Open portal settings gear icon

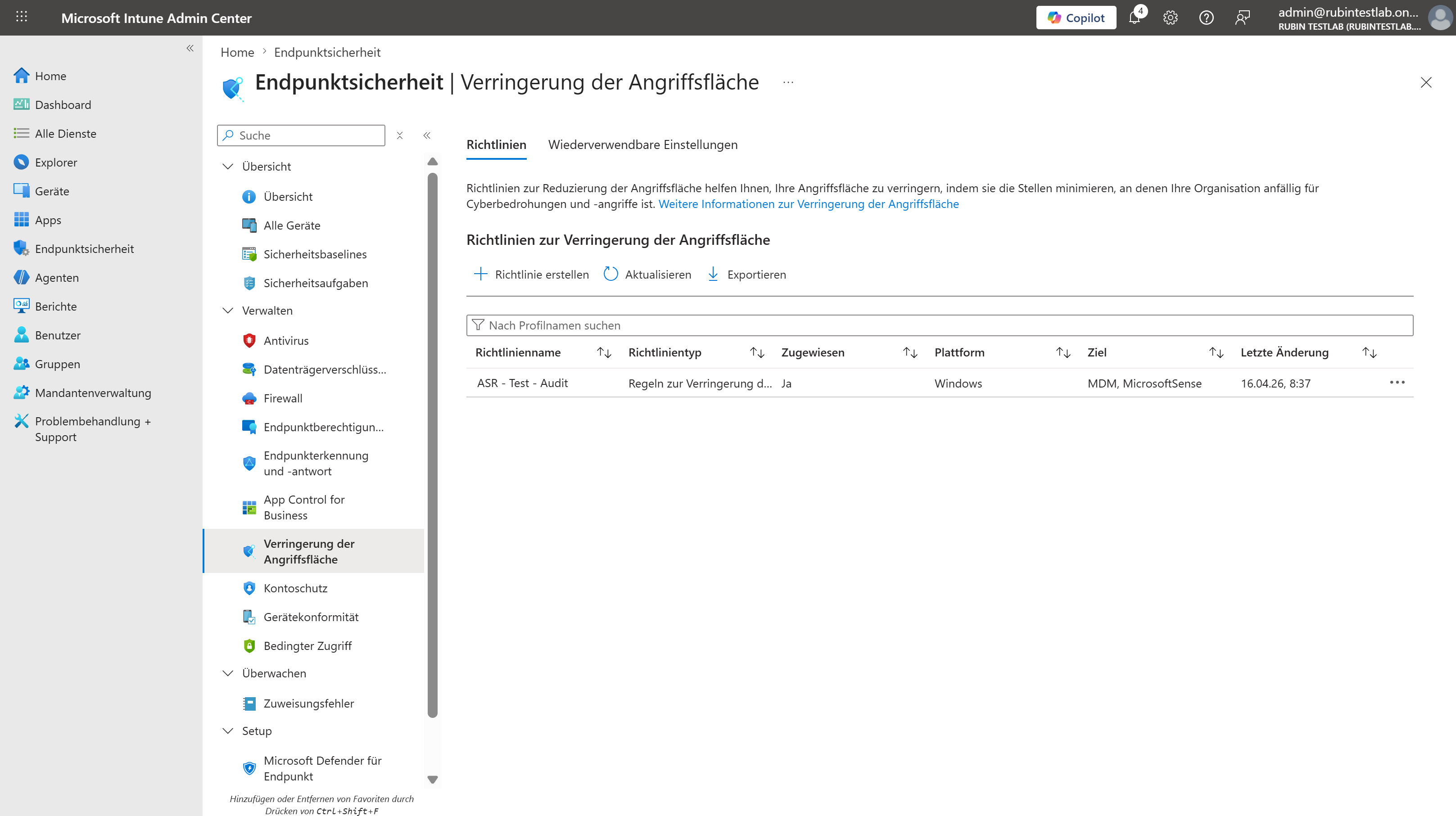(x=1170, y=18)
